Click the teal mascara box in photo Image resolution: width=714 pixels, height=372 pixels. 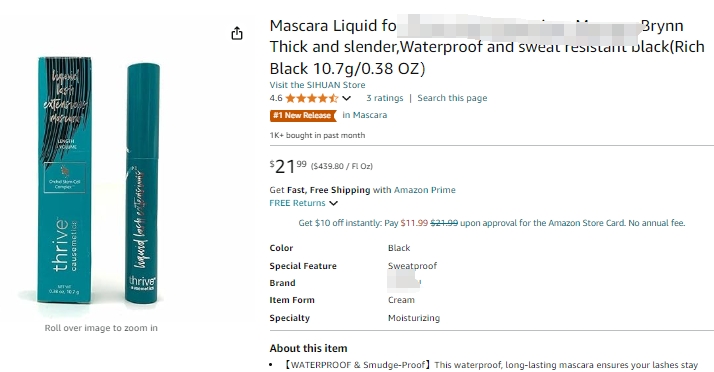(x=64, y=180)
